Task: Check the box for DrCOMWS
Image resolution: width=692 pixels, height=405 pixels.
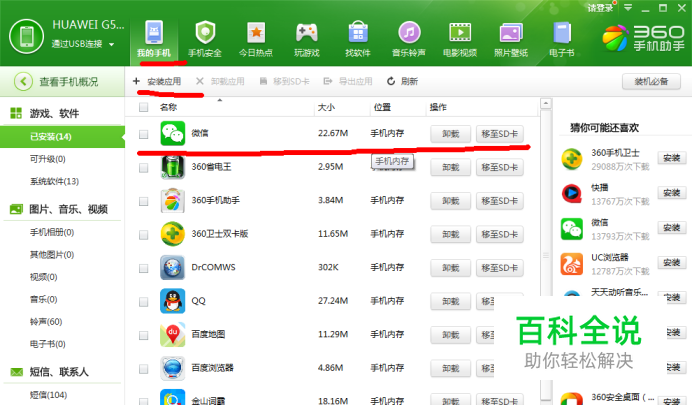Action: (x=143, y=268)
